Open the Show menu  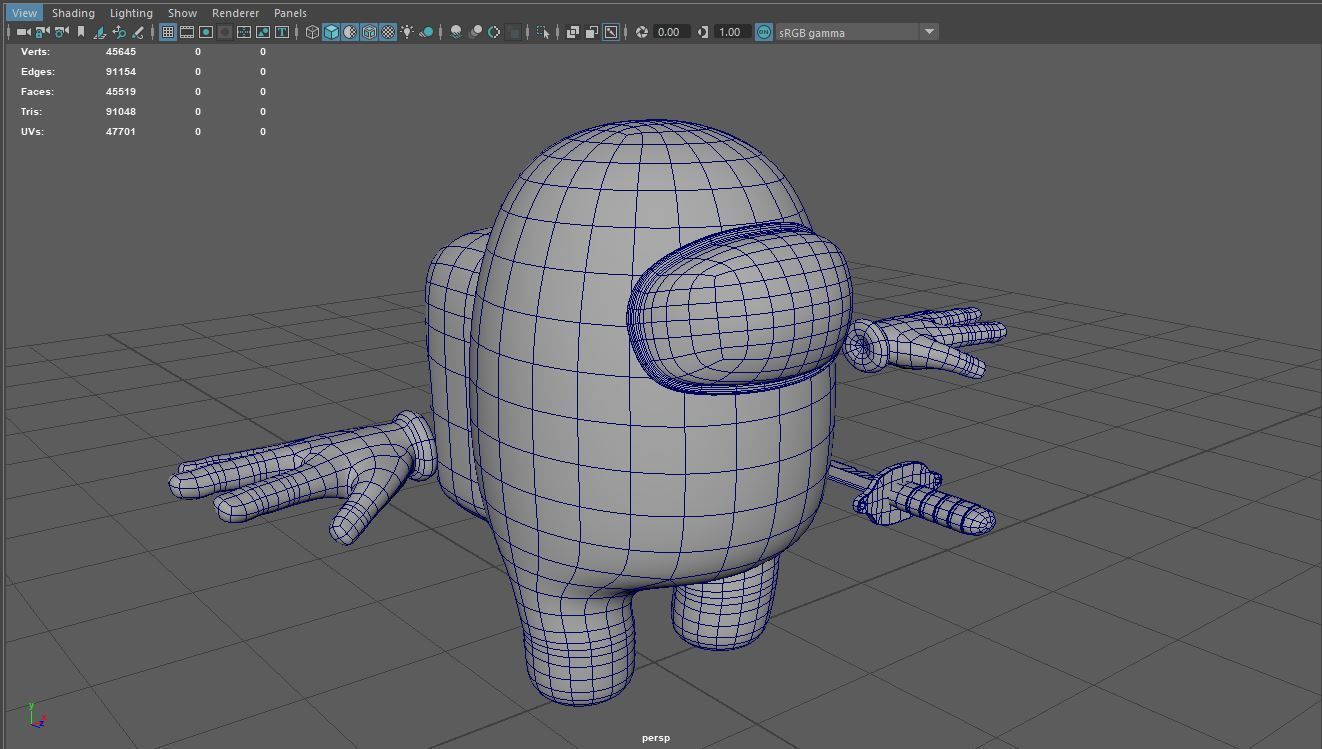pyautogui.click(x=182, y=13)
